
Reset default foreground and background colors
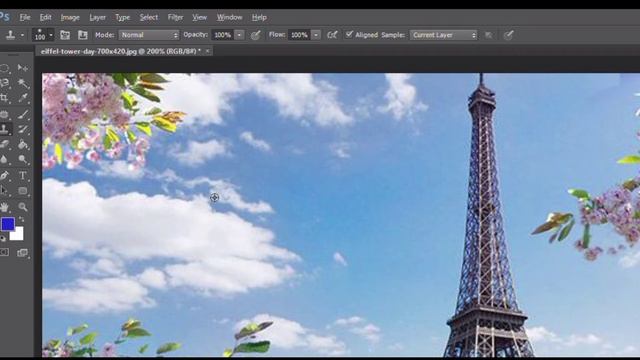[x=3, y=238]
